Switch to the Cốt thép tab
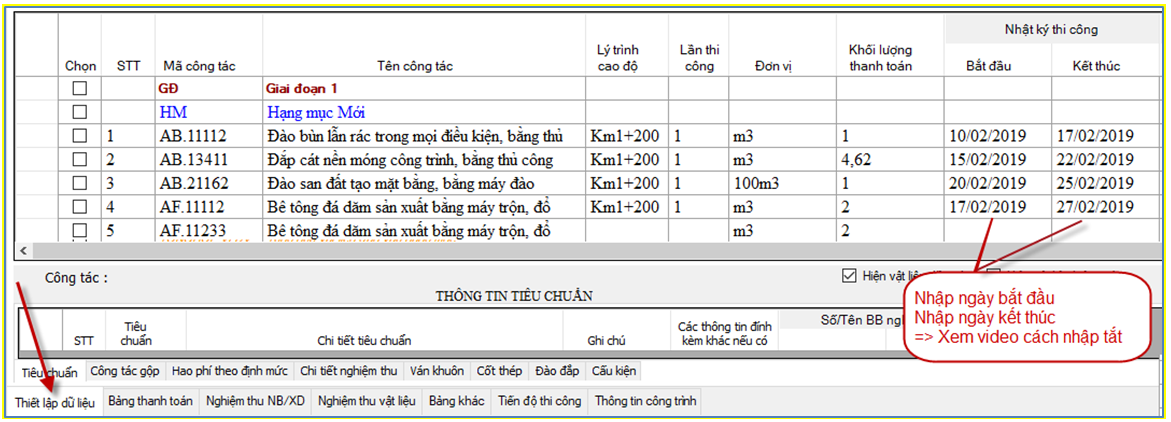Image resolution: width=1171 pixels, height=422 pixels. (x=500, y=370)
